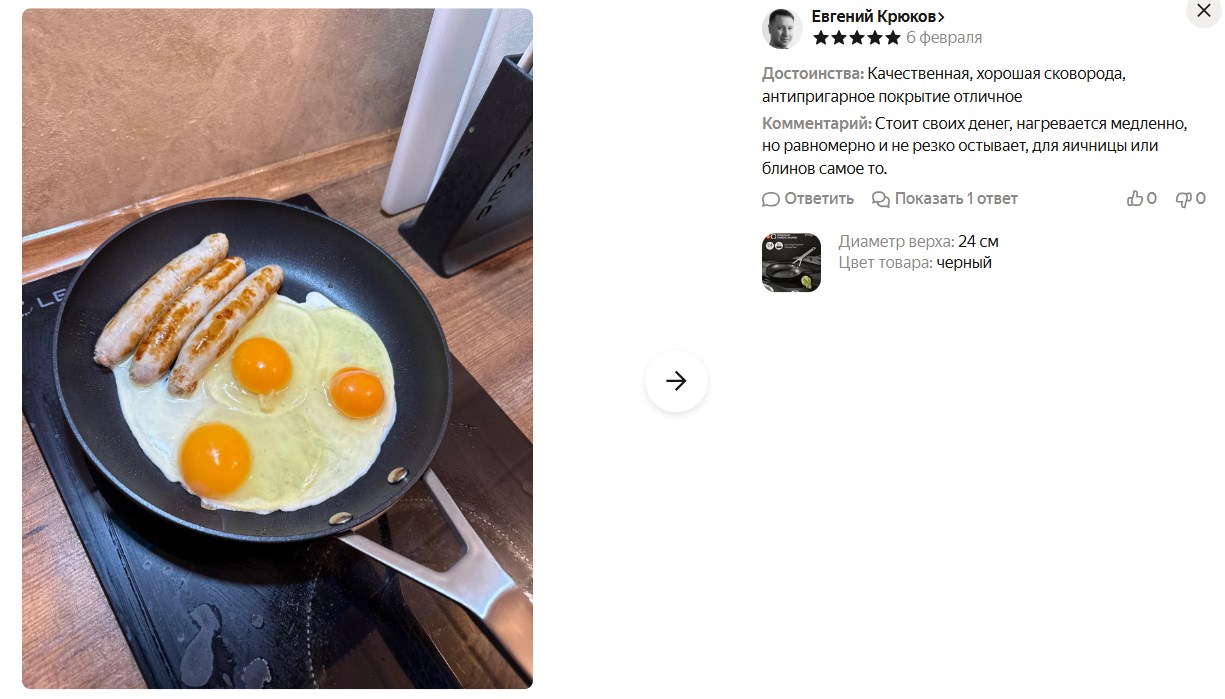This screenshot has width=1225, height=699.
Task: Select the Цвет товара черный value
Action: tap(964, 263)
